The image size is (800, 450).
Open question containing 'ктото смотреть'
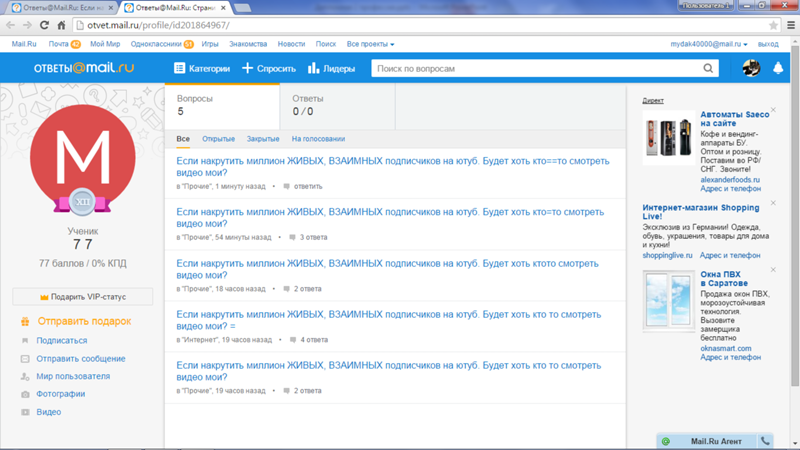point(388,269)
